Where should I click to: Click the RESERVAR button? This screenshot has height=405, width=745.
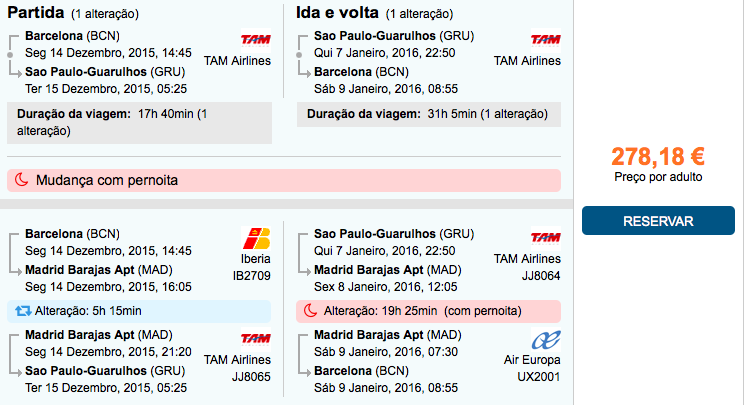[x=658, y=221]
